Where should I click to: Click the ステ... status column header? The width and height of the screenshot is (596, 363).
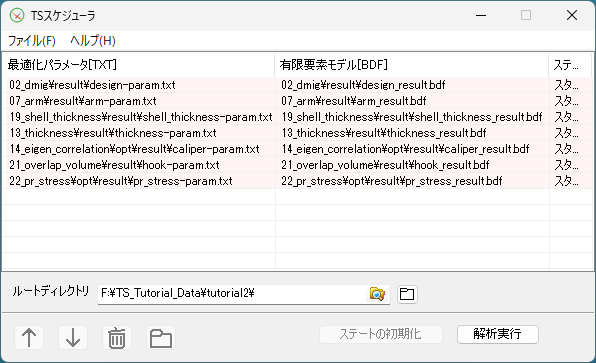[x=570, y=65]
